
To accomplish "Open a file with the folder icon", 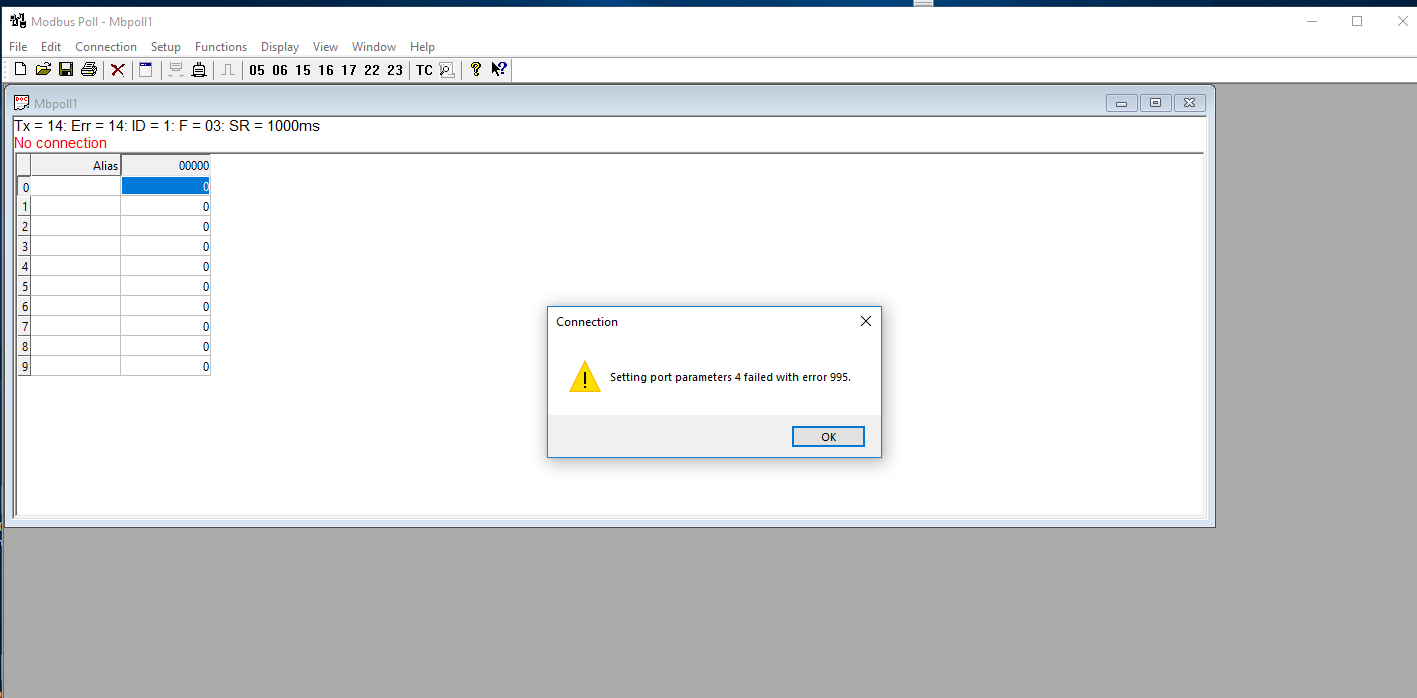I will [x=43, y=70].
